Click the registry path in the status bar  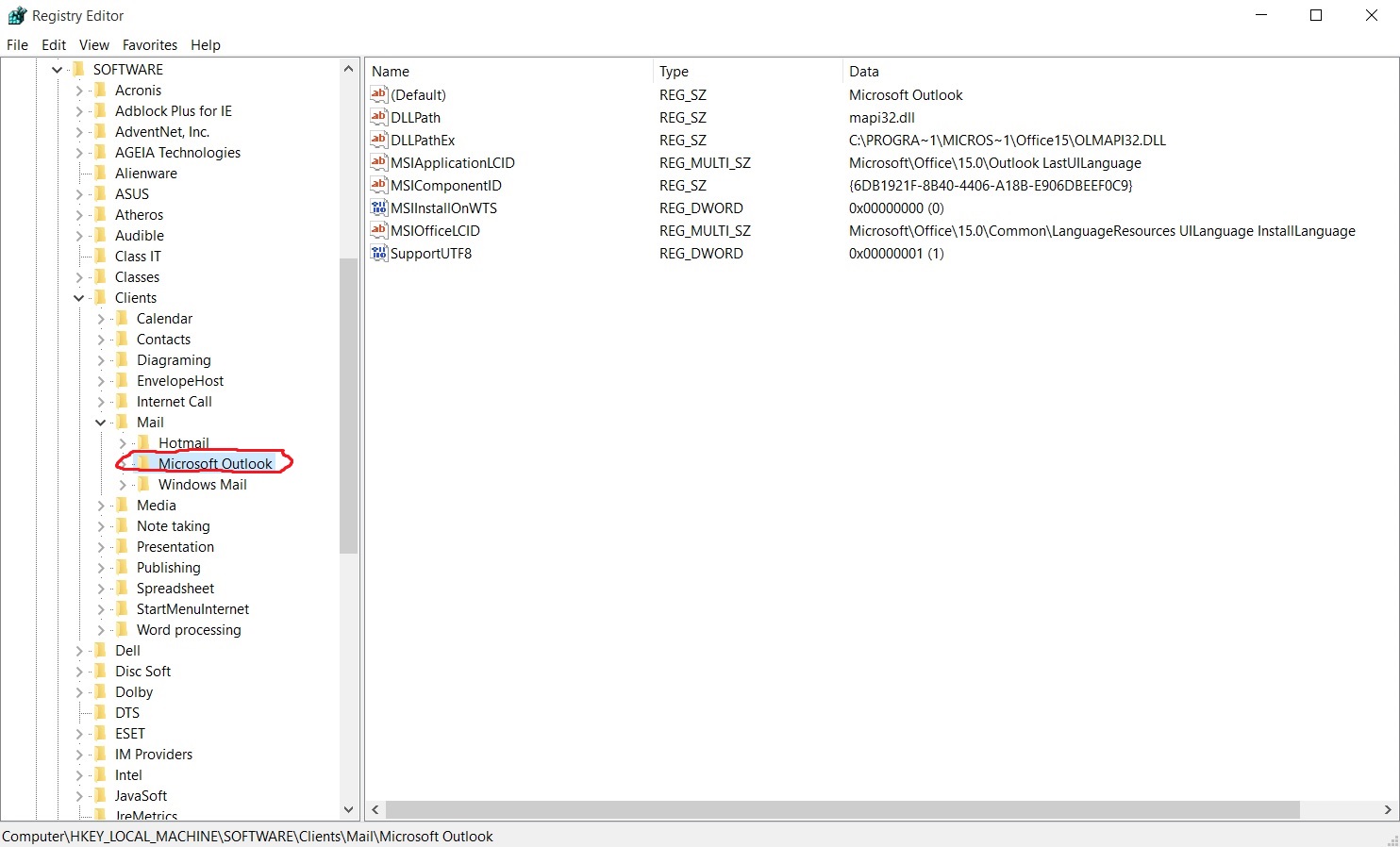[x=247, y=836]
